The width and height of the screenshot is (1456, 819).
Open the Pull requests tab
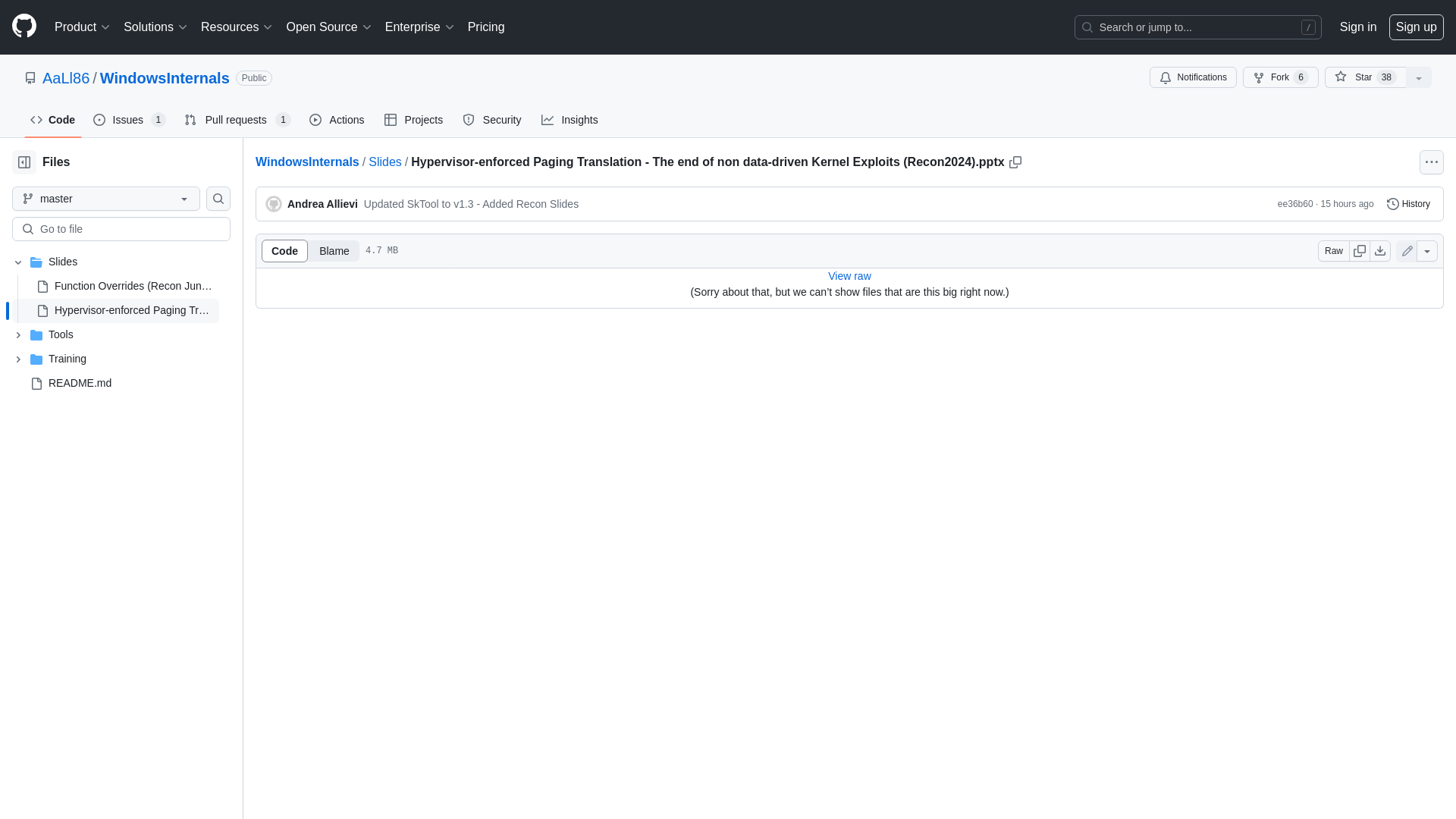[x=237, y=120]
